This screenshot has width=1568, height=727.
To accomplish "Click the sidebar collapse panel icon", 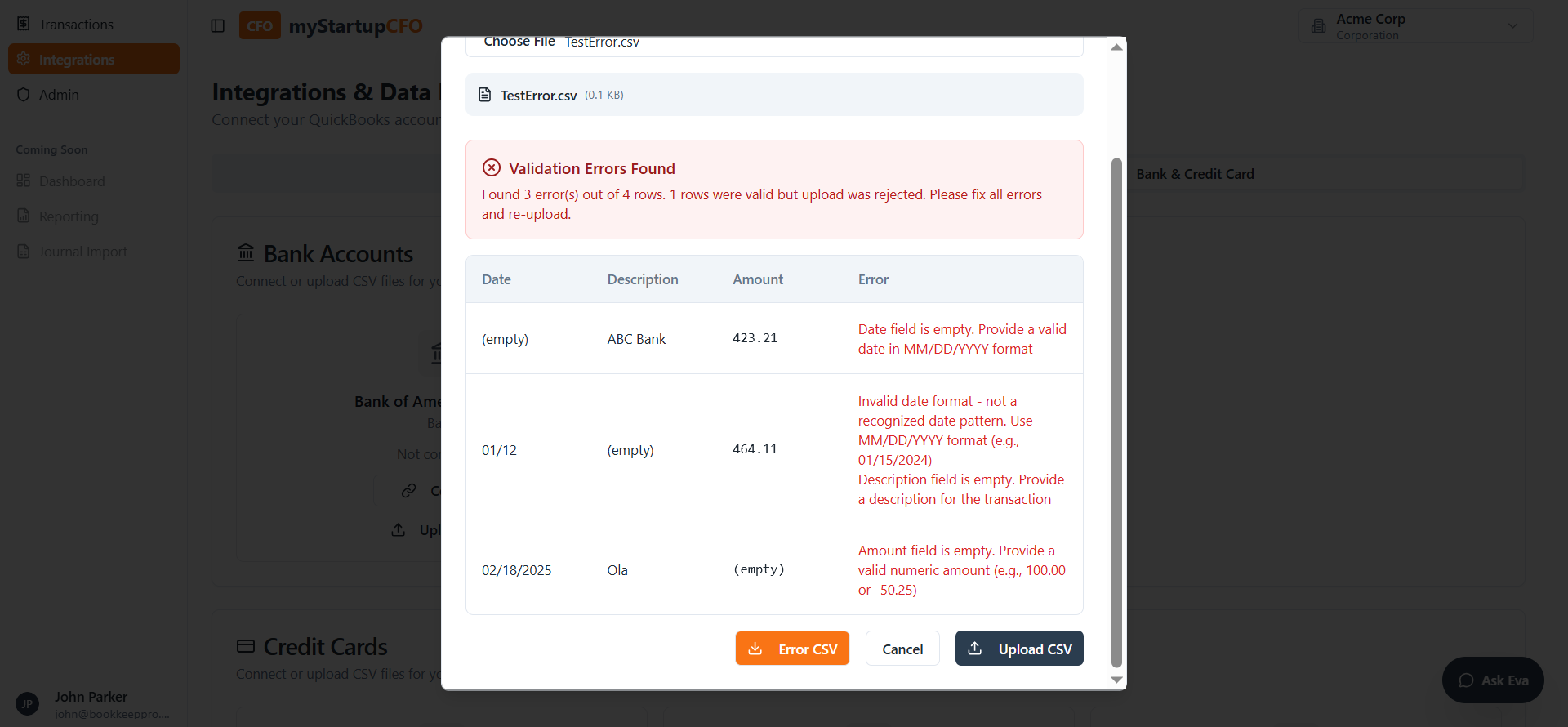I will click(217, 26).
